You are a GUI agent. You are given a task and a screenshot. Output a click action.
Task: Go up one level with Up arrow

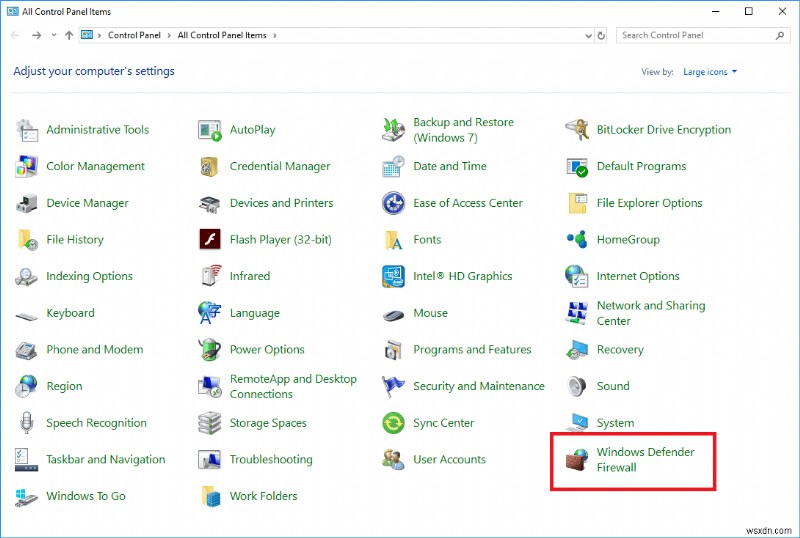(69, 35)
